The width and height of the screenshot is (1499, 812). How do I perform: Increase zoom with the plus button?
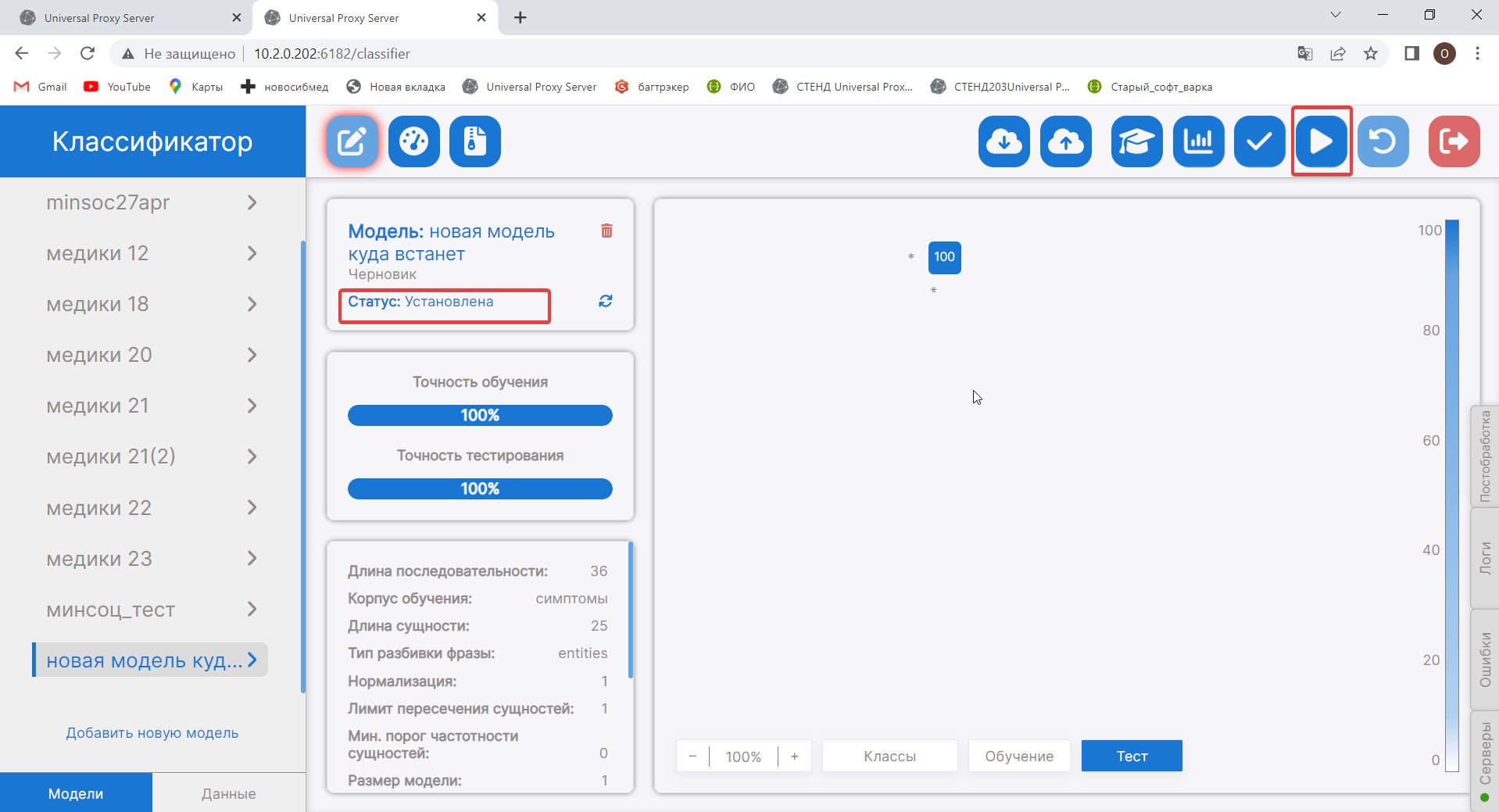(794, 756)
